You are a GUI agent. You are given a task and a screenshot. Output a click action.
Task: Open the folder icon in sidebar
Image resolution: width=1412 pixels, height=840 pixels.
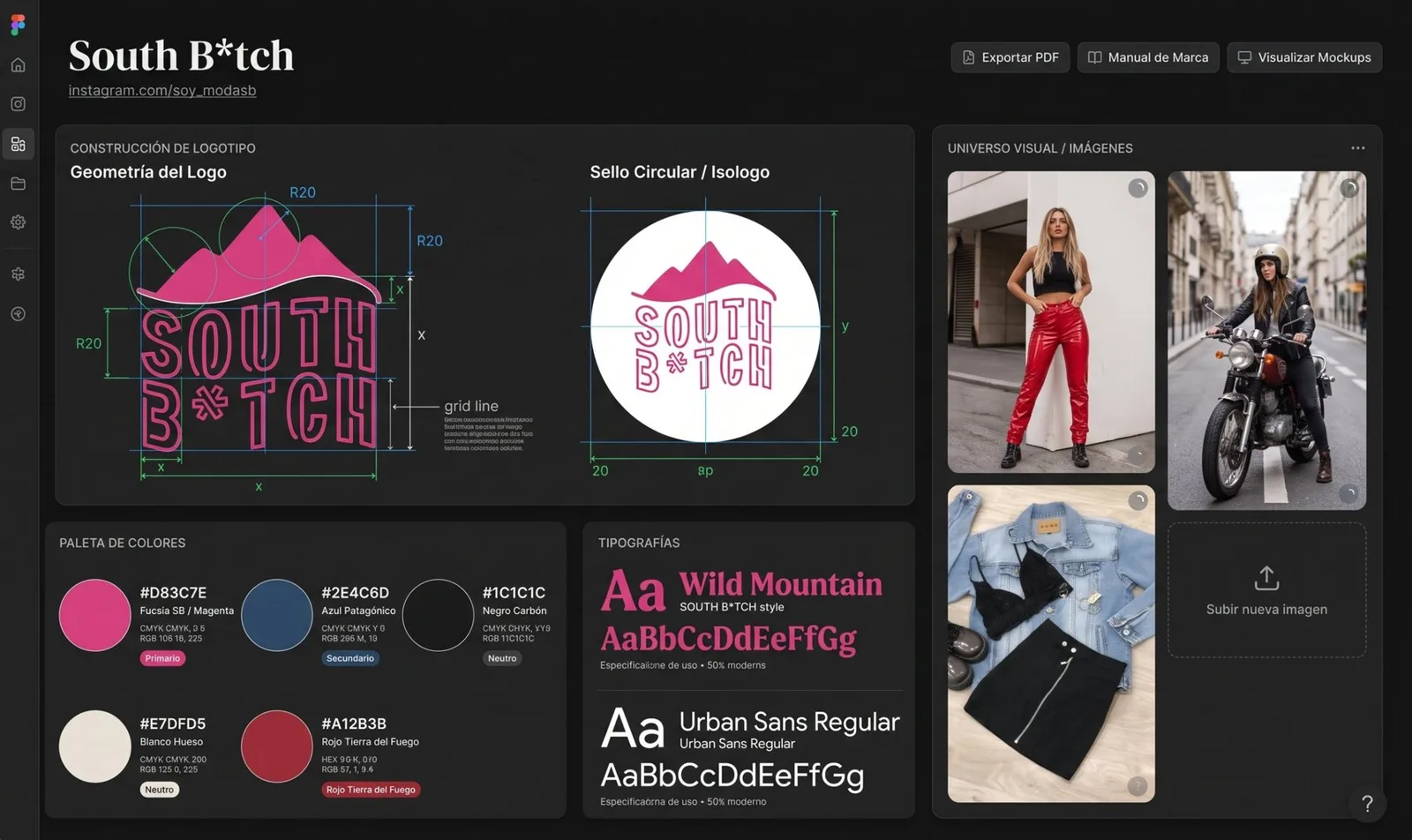(18, 184)
